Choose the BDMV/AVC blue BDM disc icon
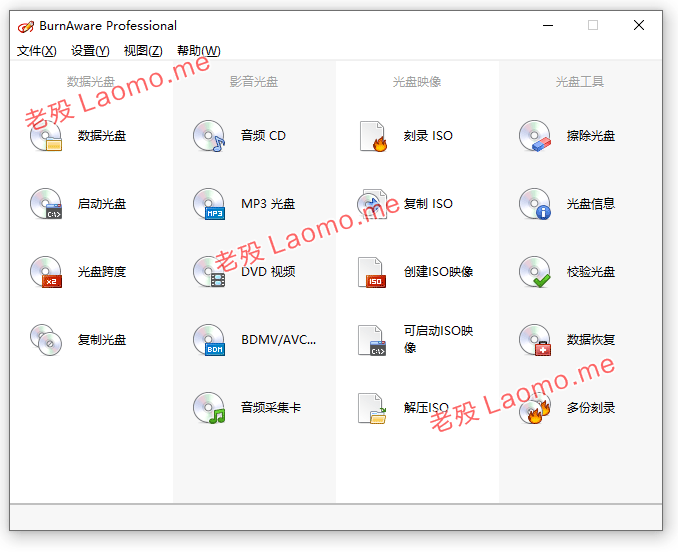 (x=209, y=340)
